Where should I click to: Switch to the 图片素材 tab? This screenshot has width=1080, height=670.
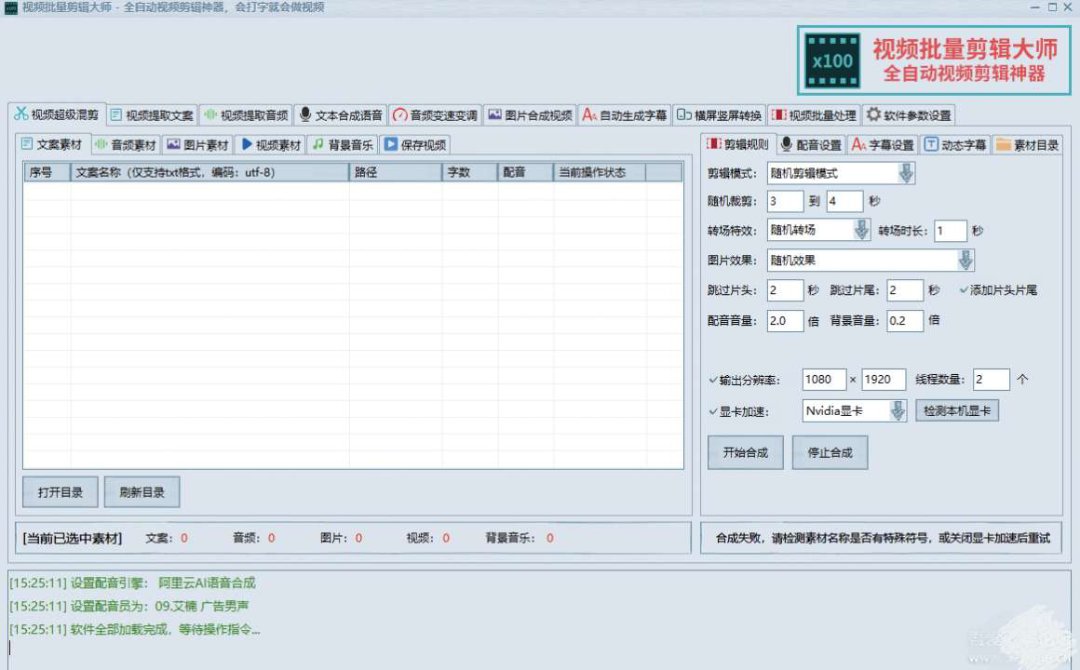(x=198, y=144)
